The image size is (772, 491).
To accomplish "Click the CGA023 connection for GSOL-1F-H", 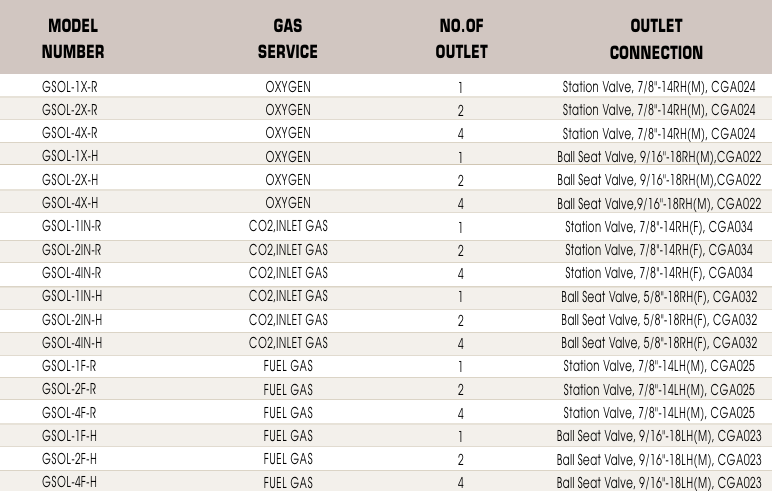I will click(x=740, y=436).
